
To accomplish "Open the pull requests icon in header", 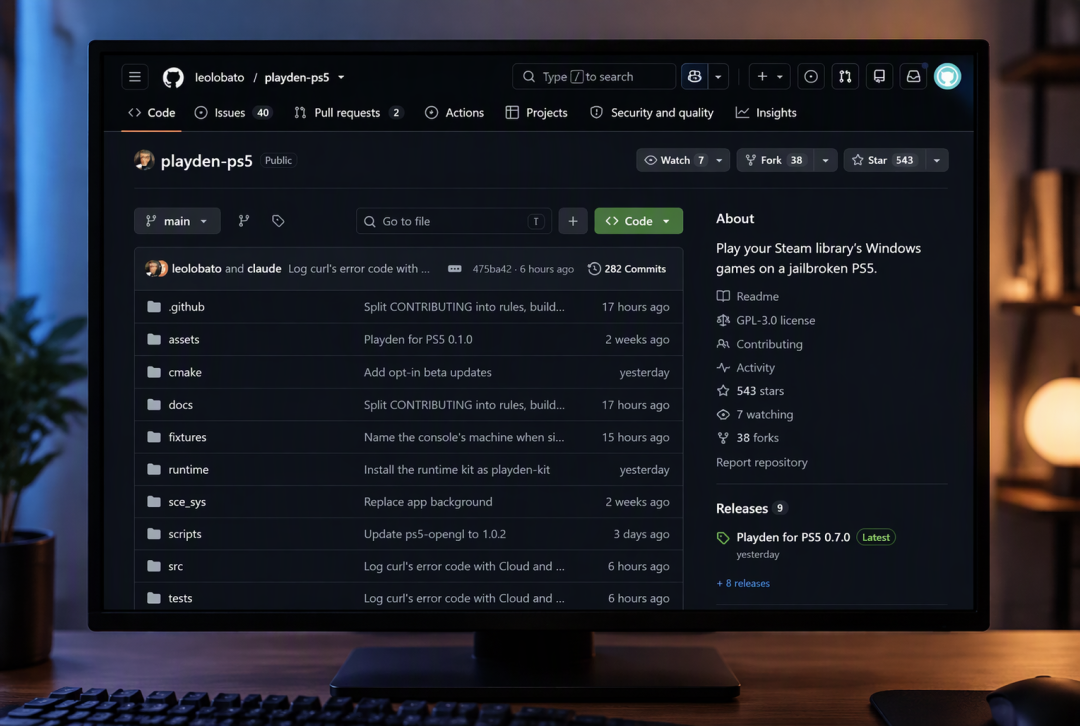I will coord(845,76).
